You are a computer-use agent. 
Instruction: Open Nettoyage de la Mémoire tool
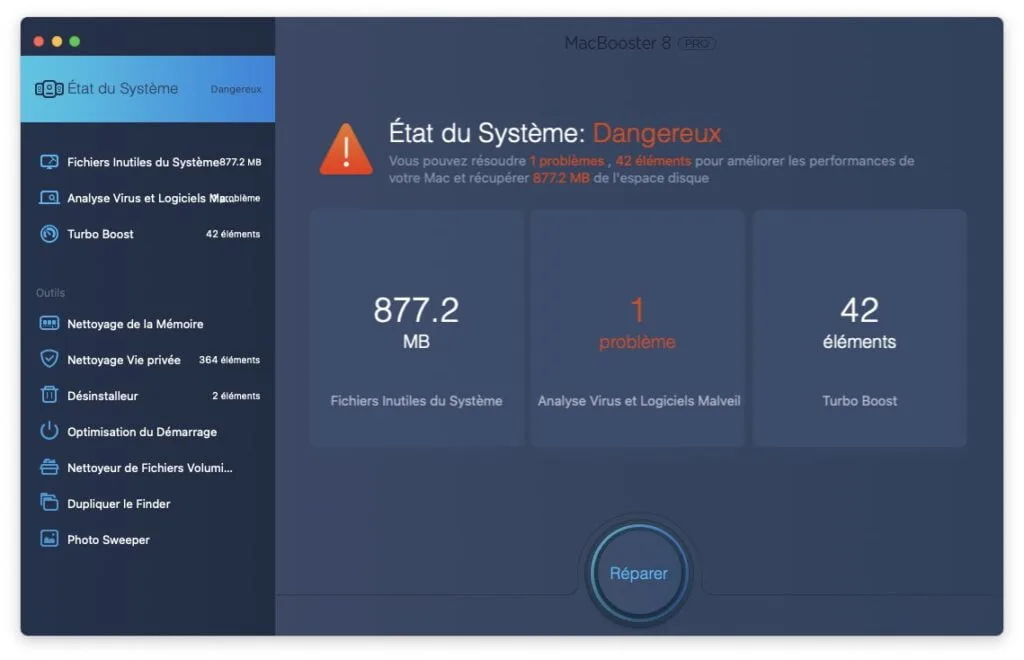pos(150,324)
